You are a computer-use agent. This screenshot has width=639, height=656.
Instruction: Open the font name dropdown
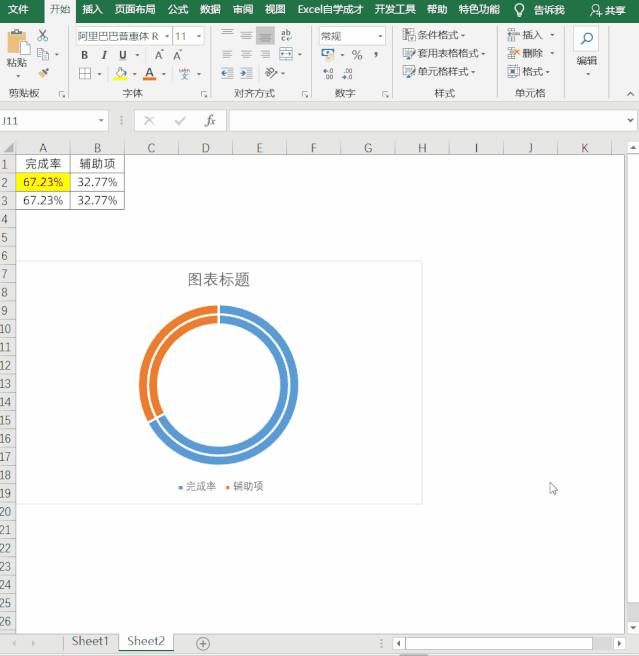(164, 36)
